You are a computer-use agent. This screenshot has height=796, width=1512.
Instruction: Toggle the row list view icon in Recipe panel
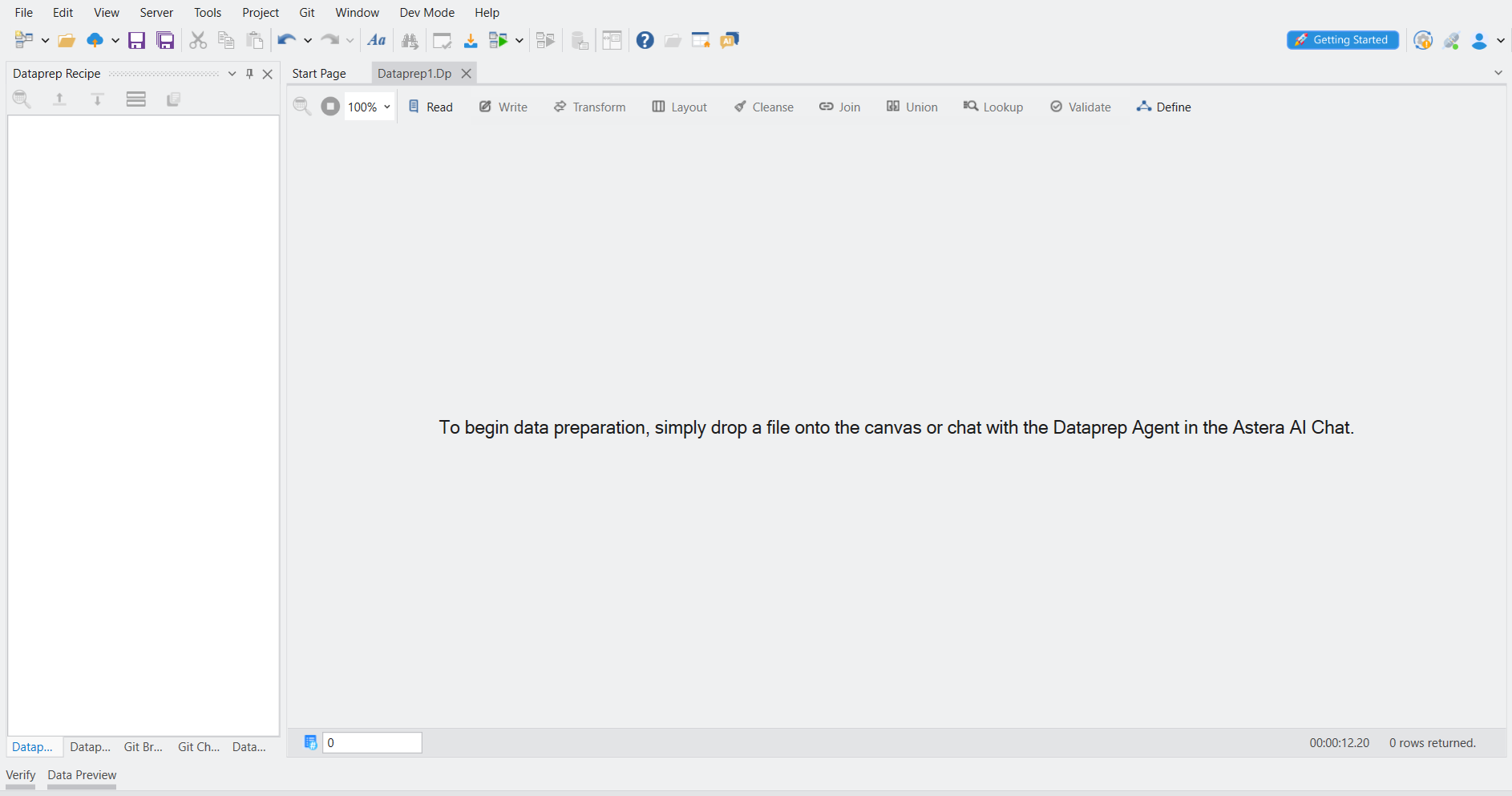coord(135,99)
